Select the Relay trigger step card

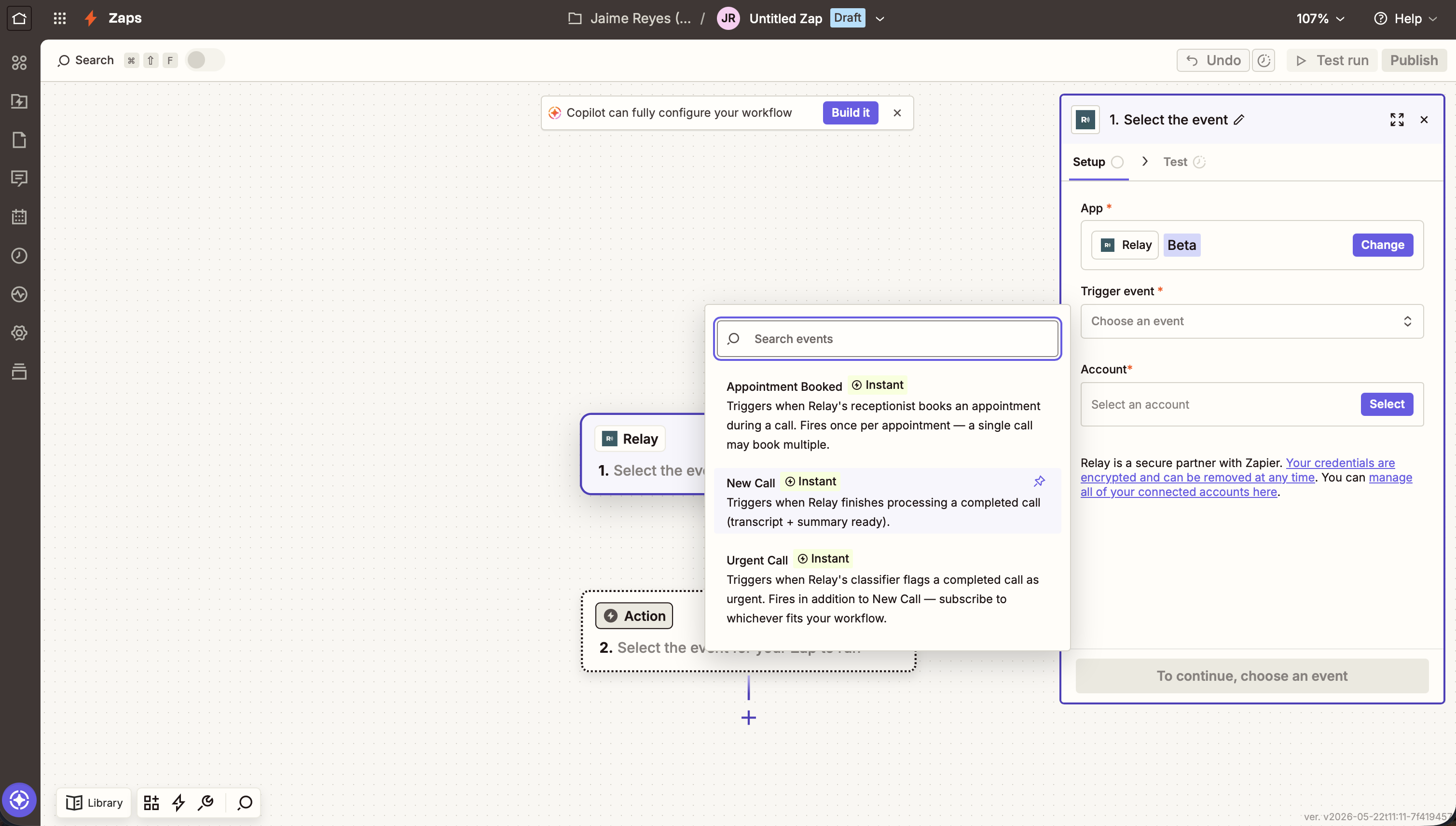click(x=644, y=454)
